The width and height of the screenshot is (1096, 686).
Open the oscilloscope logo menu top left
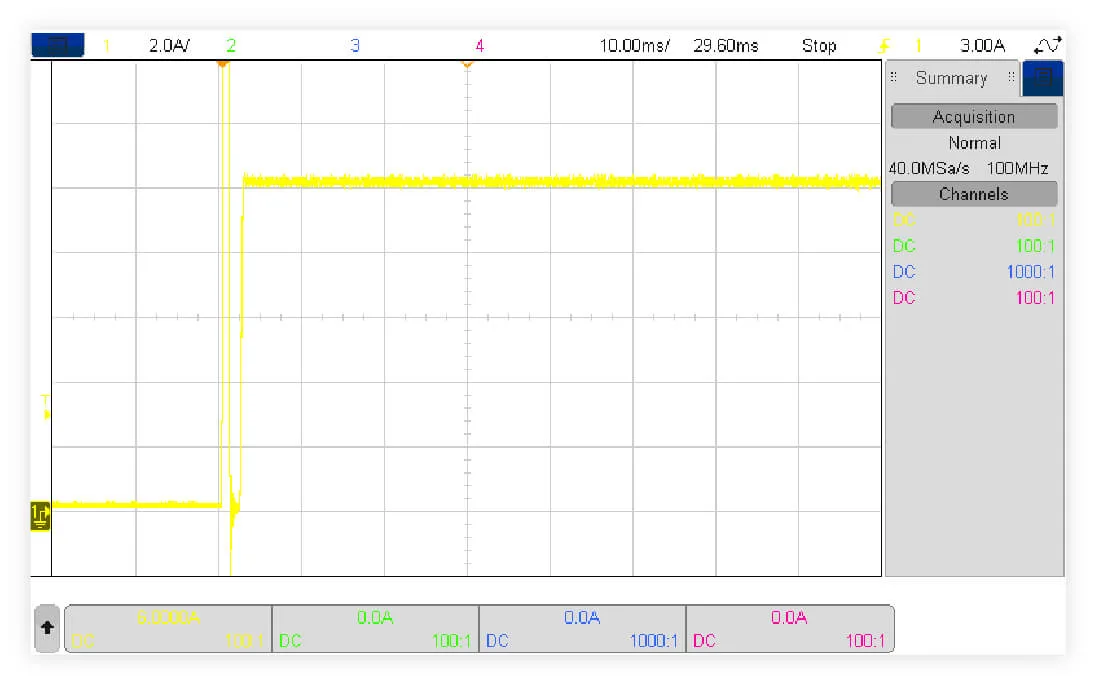(58, 45)
